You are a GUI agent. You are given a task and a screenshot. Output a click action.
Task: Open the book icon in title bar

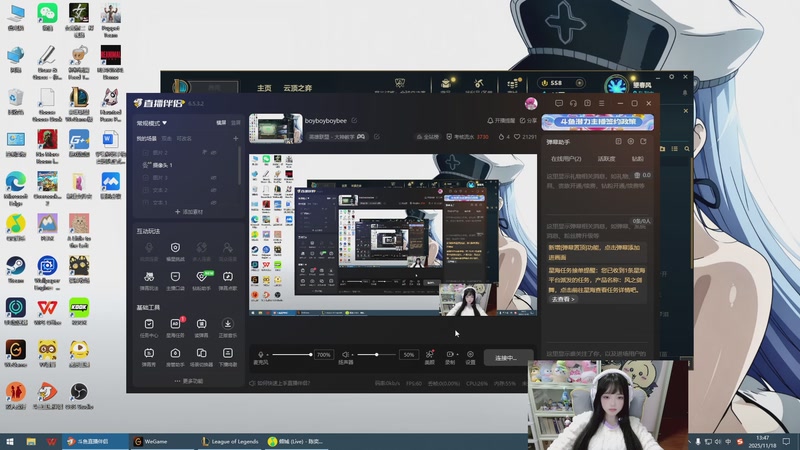[587, 103]
